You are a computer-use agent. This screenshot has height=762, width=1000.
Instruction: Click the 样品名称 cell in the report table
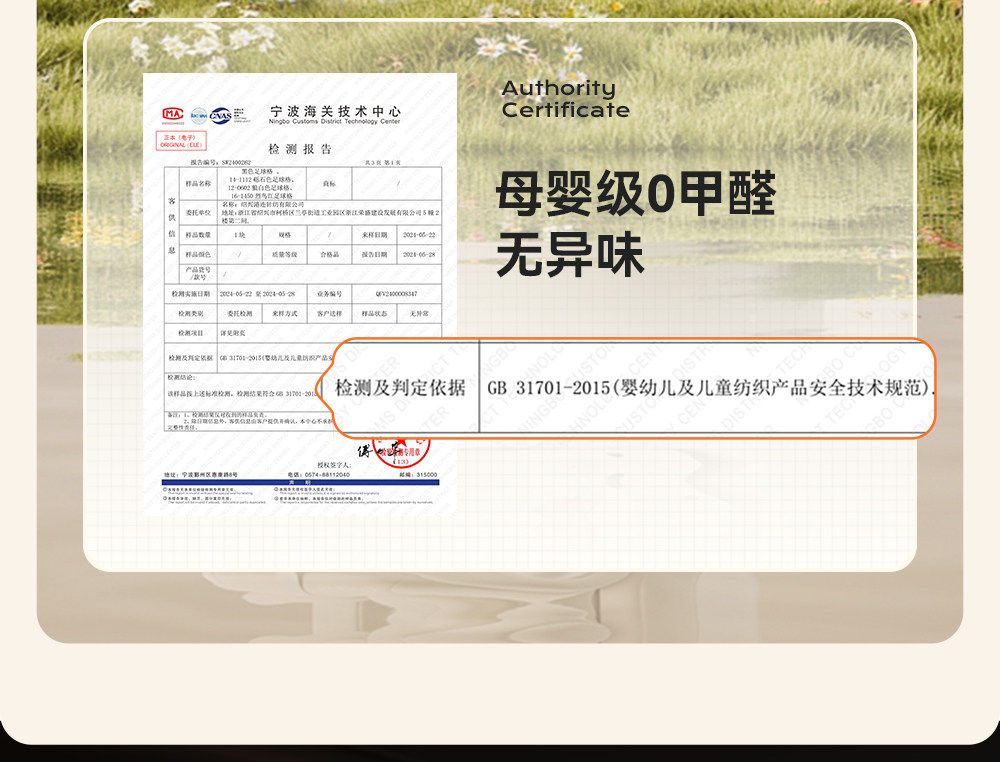[198, 184]
